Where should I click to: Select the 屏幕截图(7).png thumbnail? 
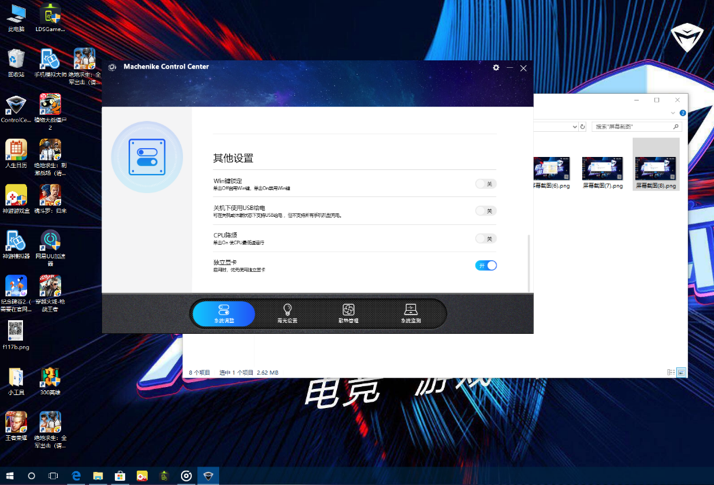tap(602, 173)
